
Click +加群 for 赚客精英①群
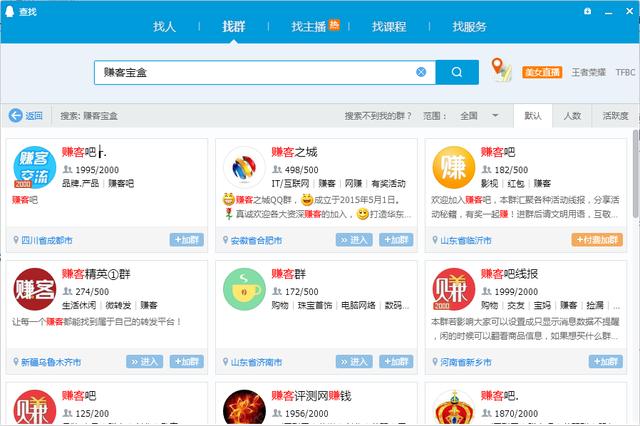[x=187, y=361]
